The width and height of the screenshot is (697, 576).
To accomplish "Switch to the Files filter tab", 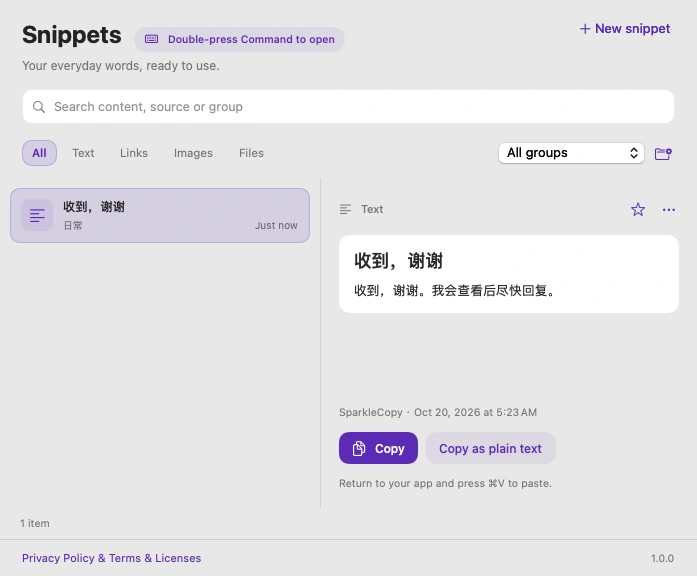I will [x=251, y=153].
